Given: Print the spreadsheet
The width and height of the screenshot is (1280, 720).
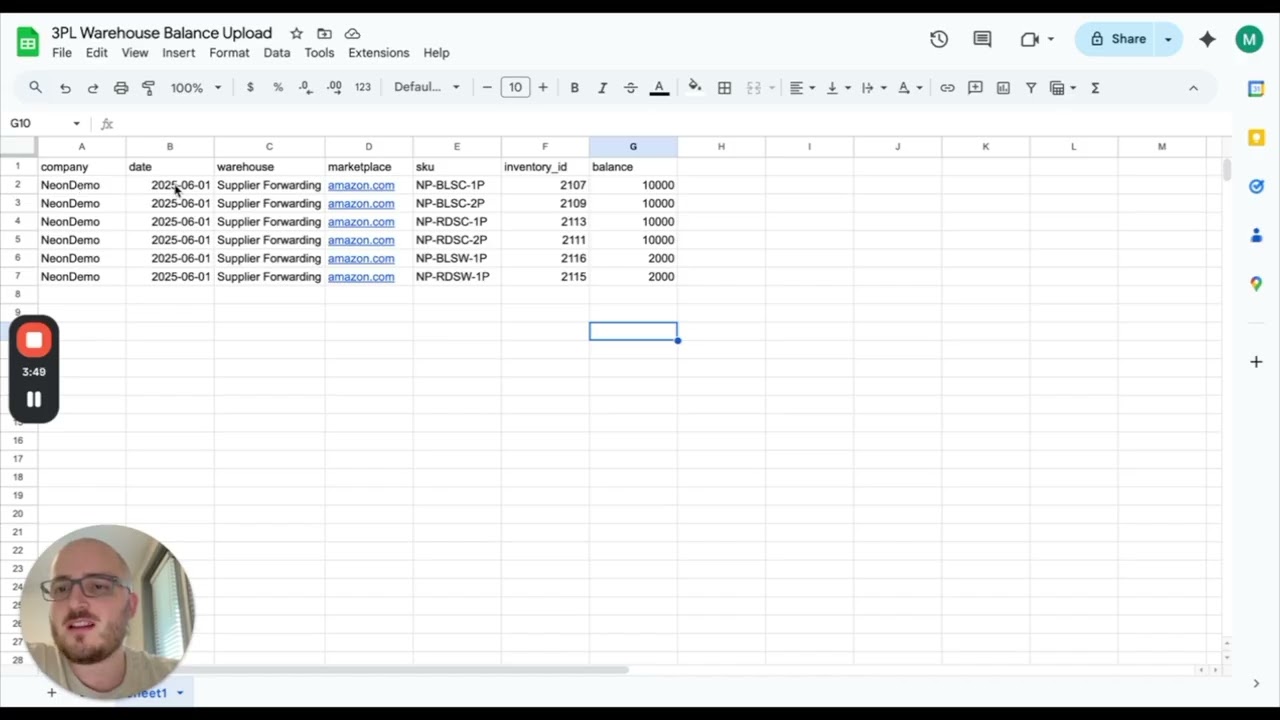Looking at the screenshot, I should click(121, 88).
